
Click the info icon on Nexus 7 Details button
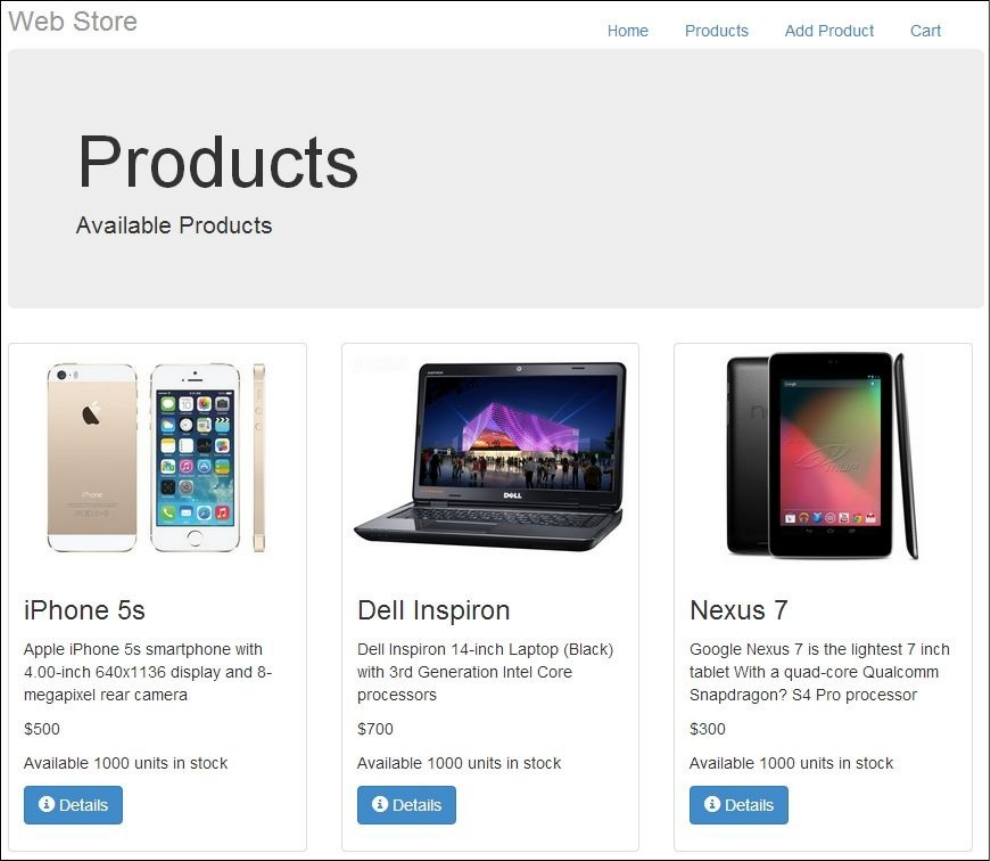pyautogui.click(x=712, y=804)
